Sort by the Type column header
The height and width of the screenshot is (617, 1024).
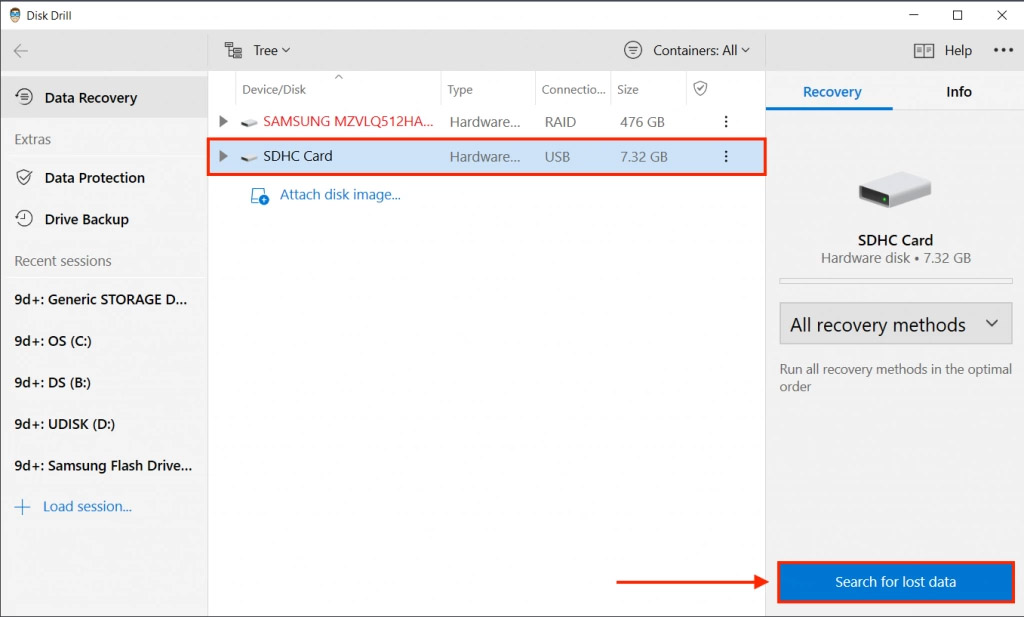[460, 89]
